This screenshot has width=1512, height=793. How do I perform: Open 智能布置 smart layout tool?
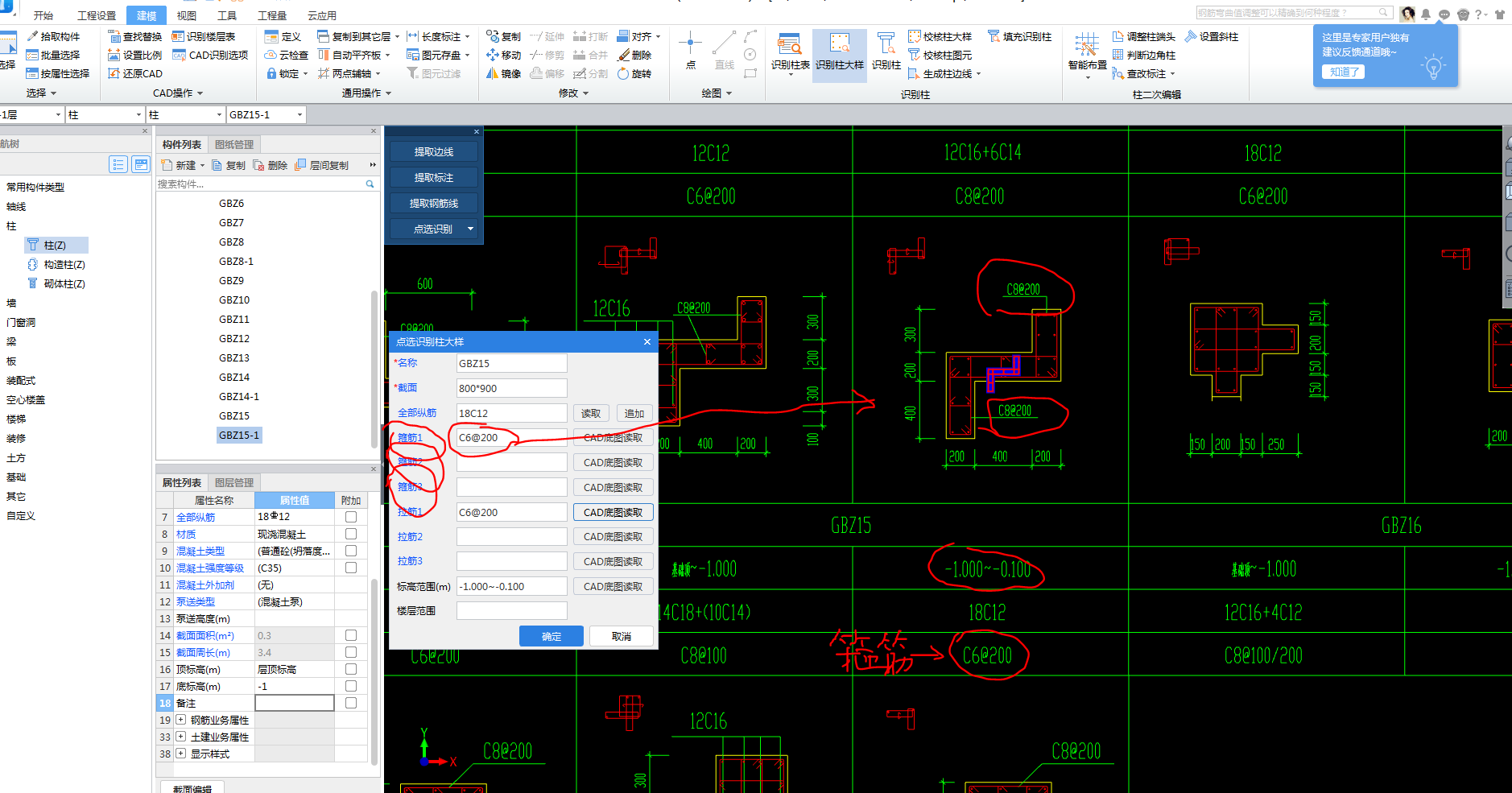1088,55
